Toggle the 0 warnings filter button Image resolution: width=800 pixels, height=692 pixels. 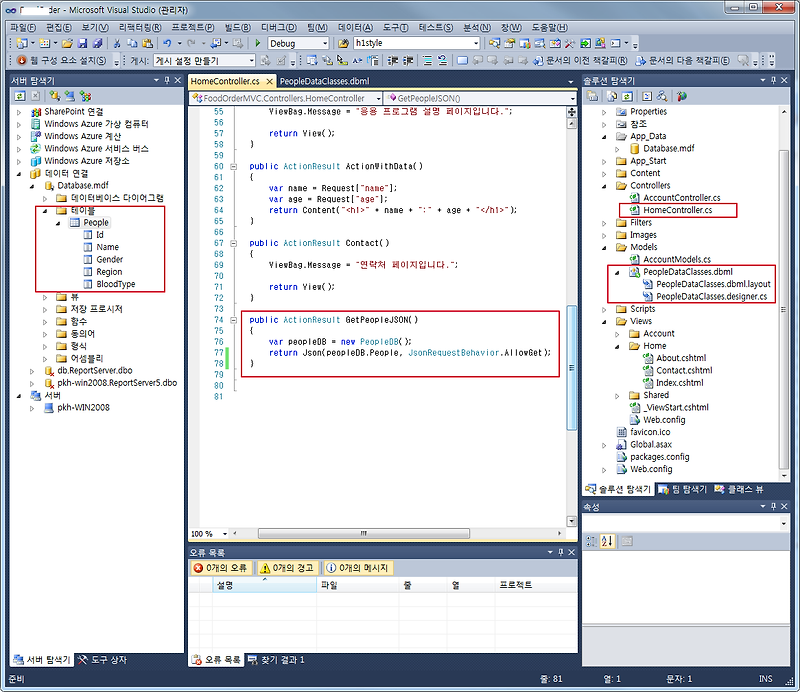(287, 568)
